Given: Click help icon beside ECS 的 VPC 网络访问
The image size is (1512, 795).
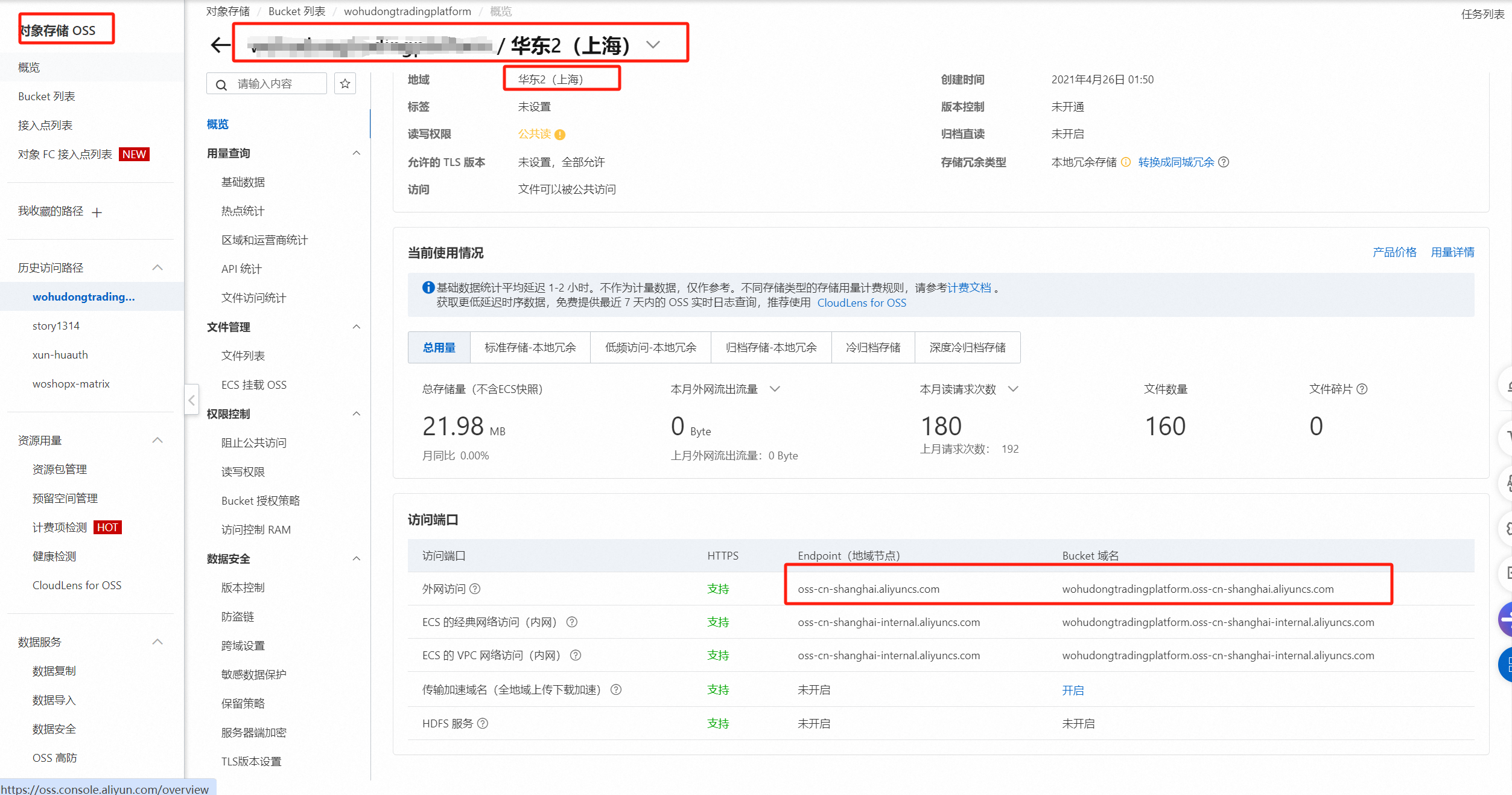Looking at the screenshot, I should 576,655.
